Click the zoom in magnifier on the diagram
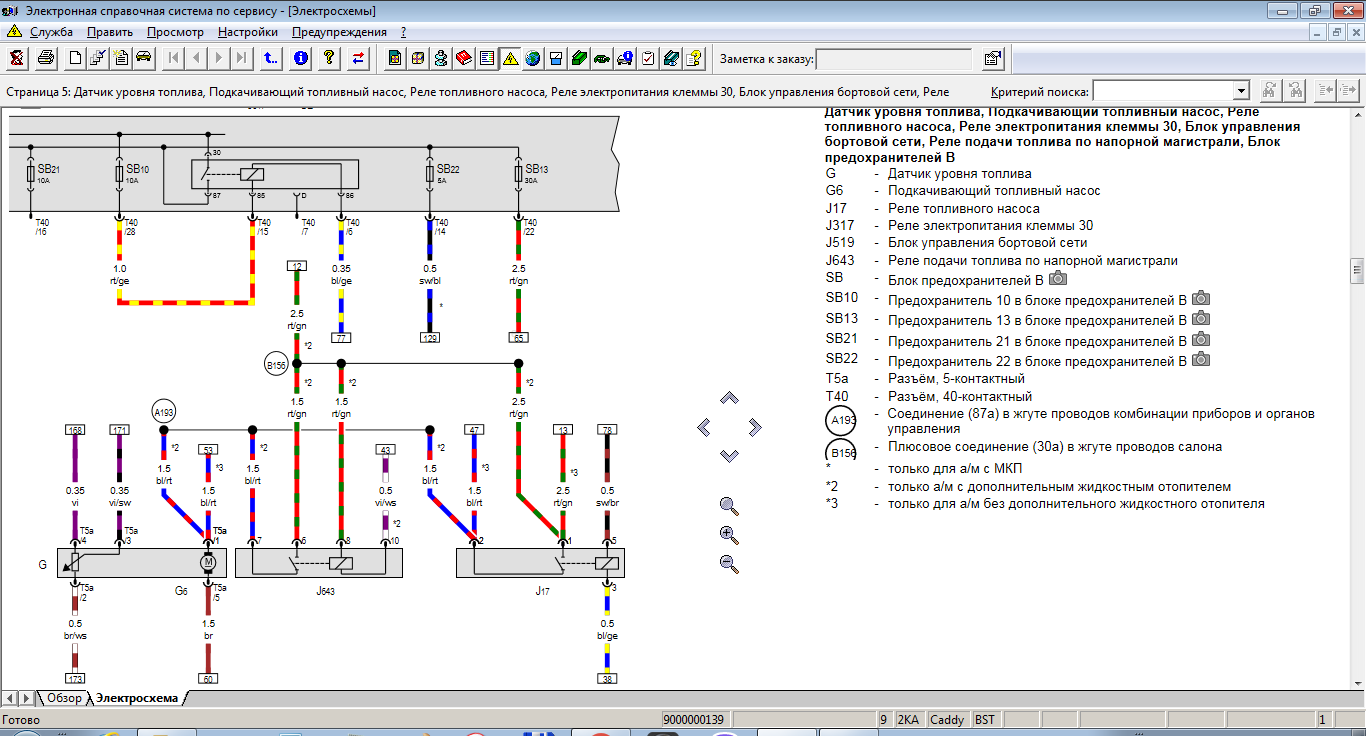Viewport: 1366px width, 736px height. [x=729, y=535]
